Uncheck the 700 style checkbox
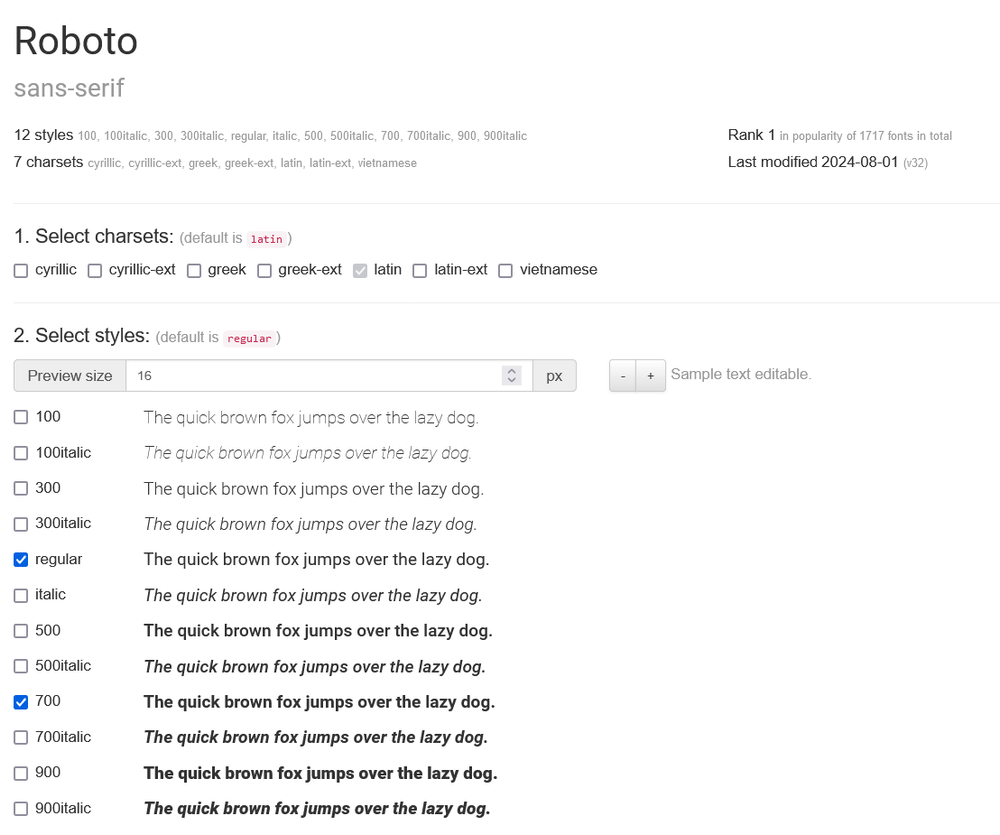 coord(21,702)
